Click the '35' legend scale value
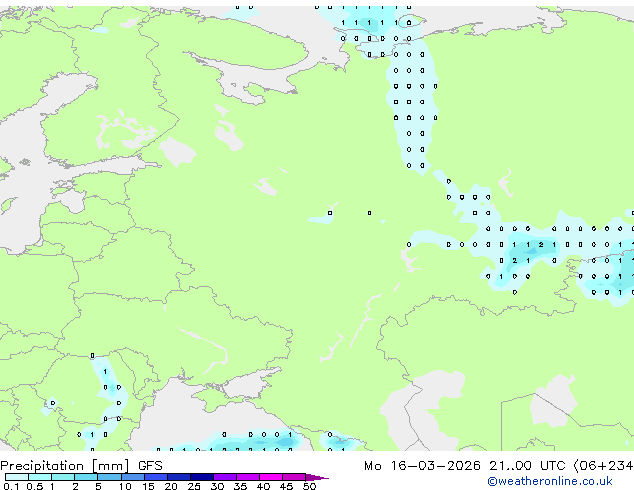 pos(240,486)
